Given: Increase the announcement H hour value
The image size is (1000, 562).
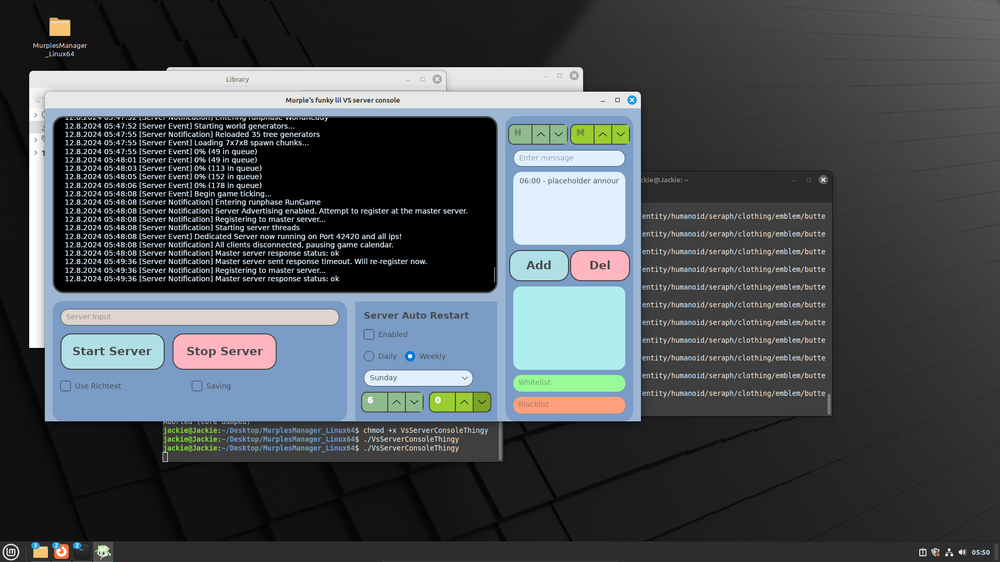Looking at the screenshot, I should point(541,133).
